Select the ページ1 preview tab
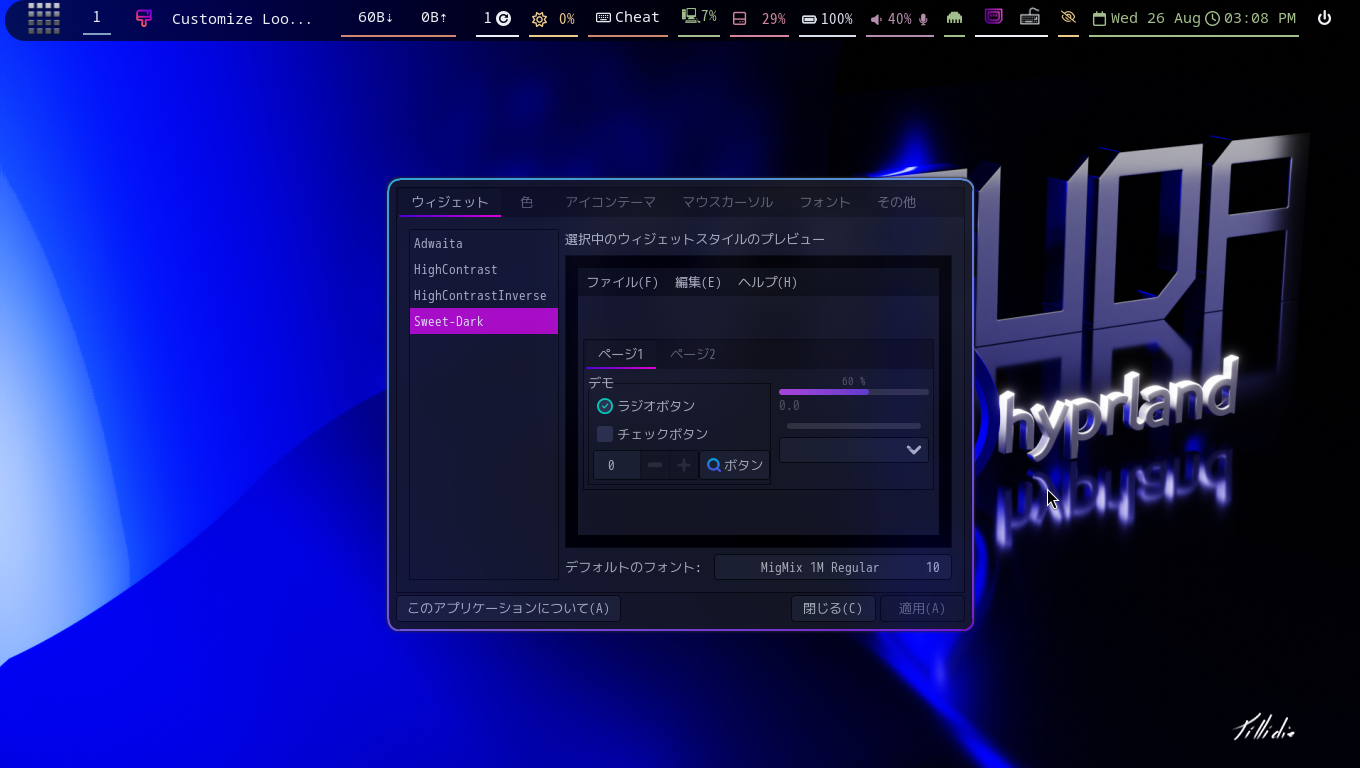1360x768 pixels. (621, 354)
